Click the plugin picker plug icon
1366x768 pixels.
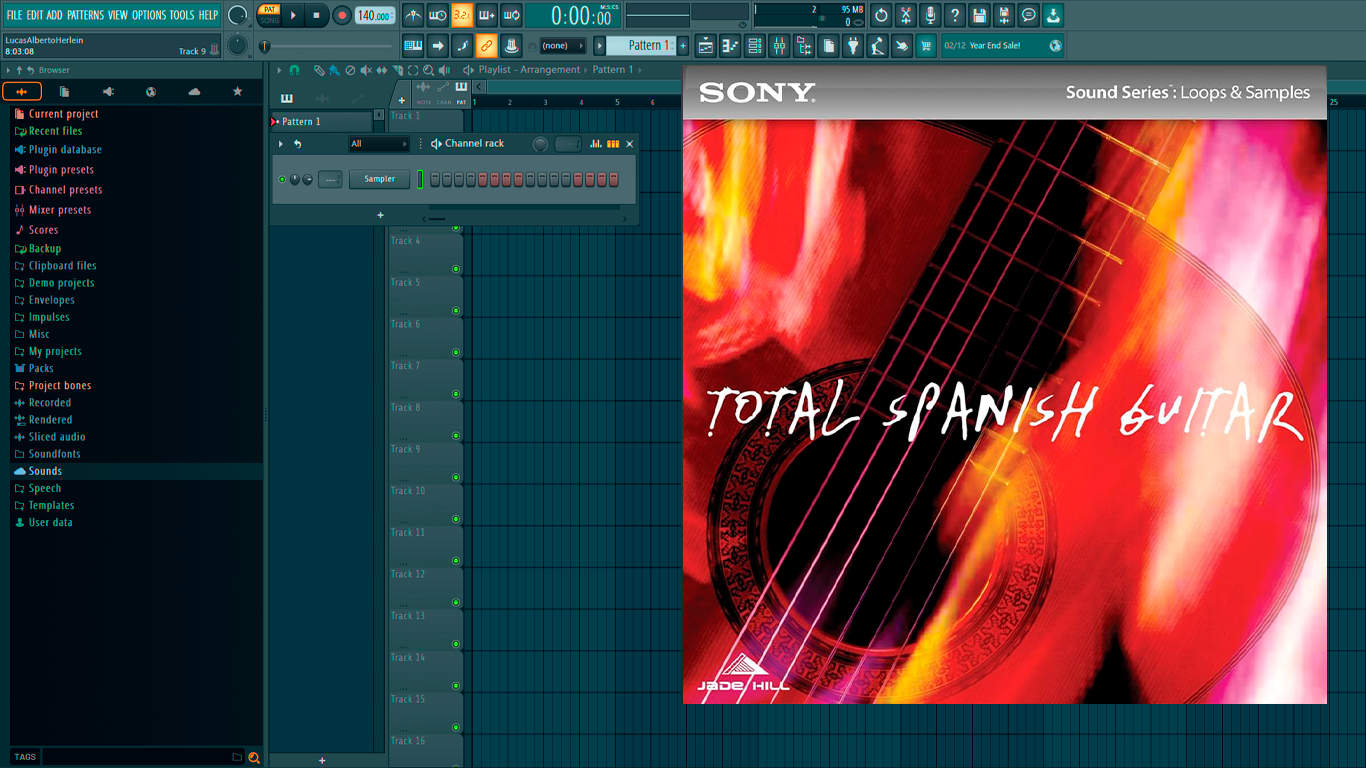[853, 46]
